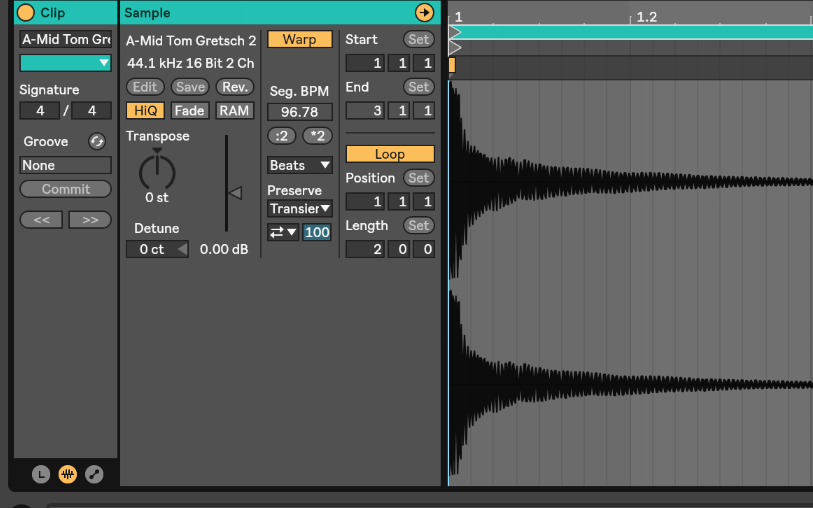Click the sample gain slider handle
Image resolution: width=813 pixels, height=508 pixels.
point(235,193)
